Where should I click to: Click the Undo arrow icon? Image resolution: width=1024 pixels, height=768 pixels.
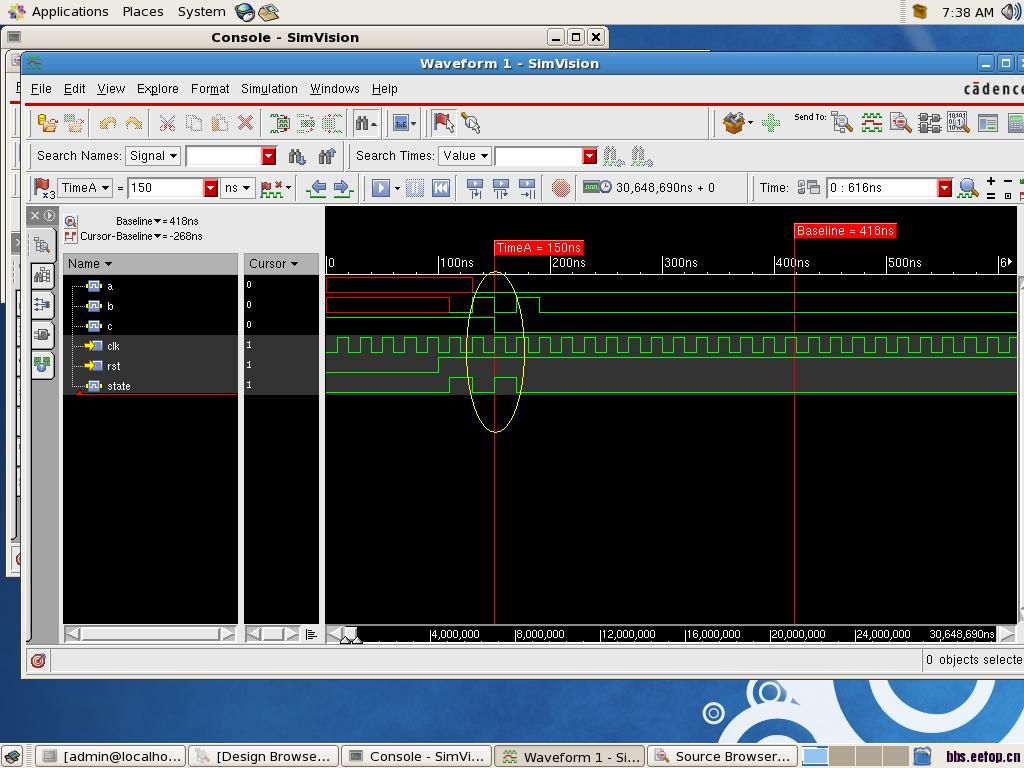(108, 123)
